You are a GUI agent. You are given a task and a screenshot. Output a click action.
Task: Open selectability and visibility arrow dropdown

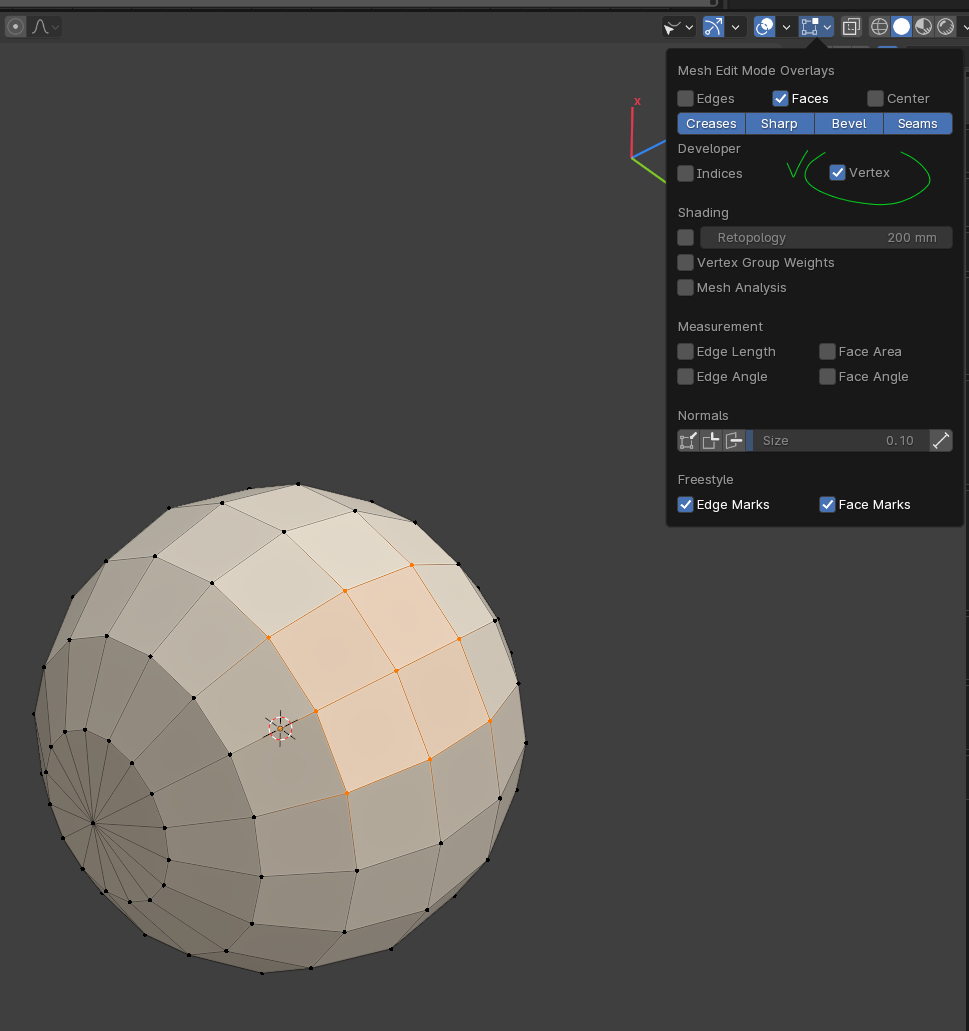[678, 27]
